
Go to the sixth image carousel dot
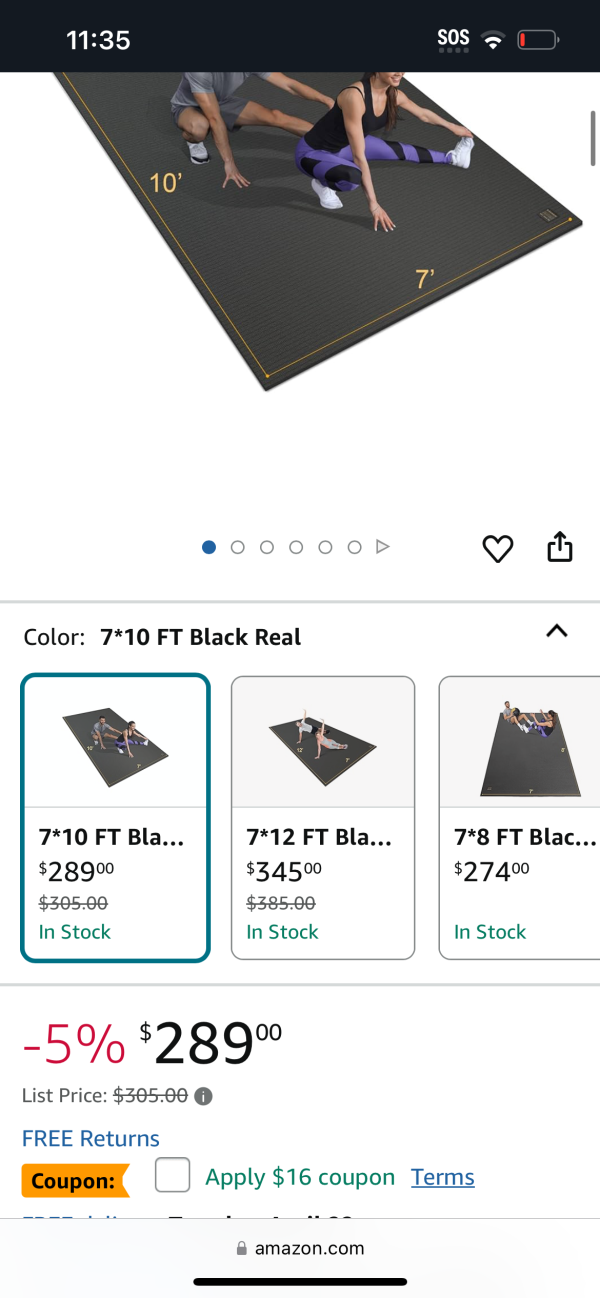(x=354, y=547)
